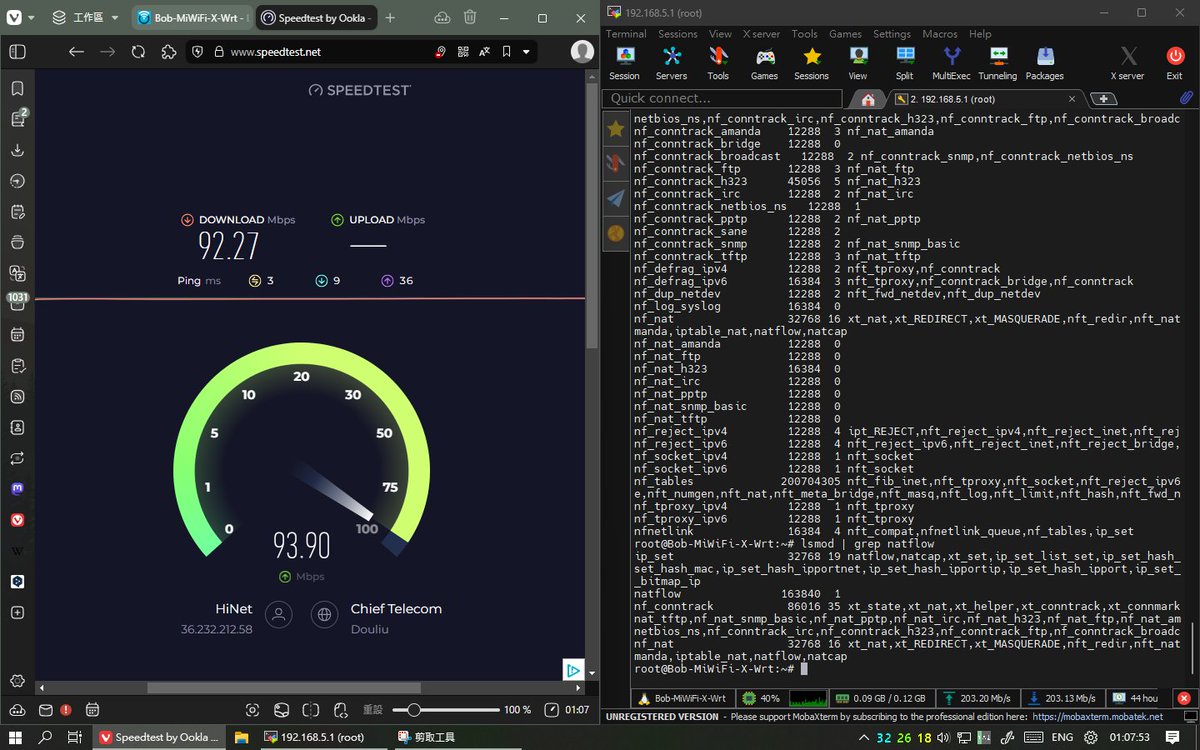Open the Vivaldi profile avatar
The image size is (1200, 750).
click(582, 52)
